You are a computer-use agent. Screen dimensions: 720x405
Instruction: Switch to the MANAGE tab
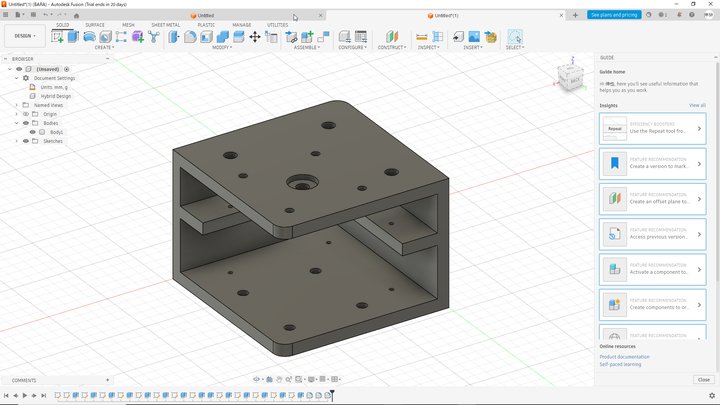point(242,25)
